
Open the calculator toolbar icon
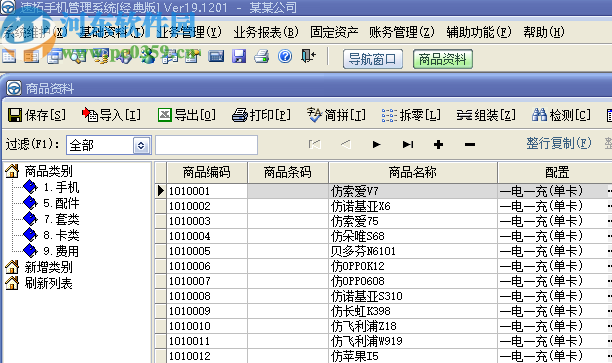click(x=216, y=57)
